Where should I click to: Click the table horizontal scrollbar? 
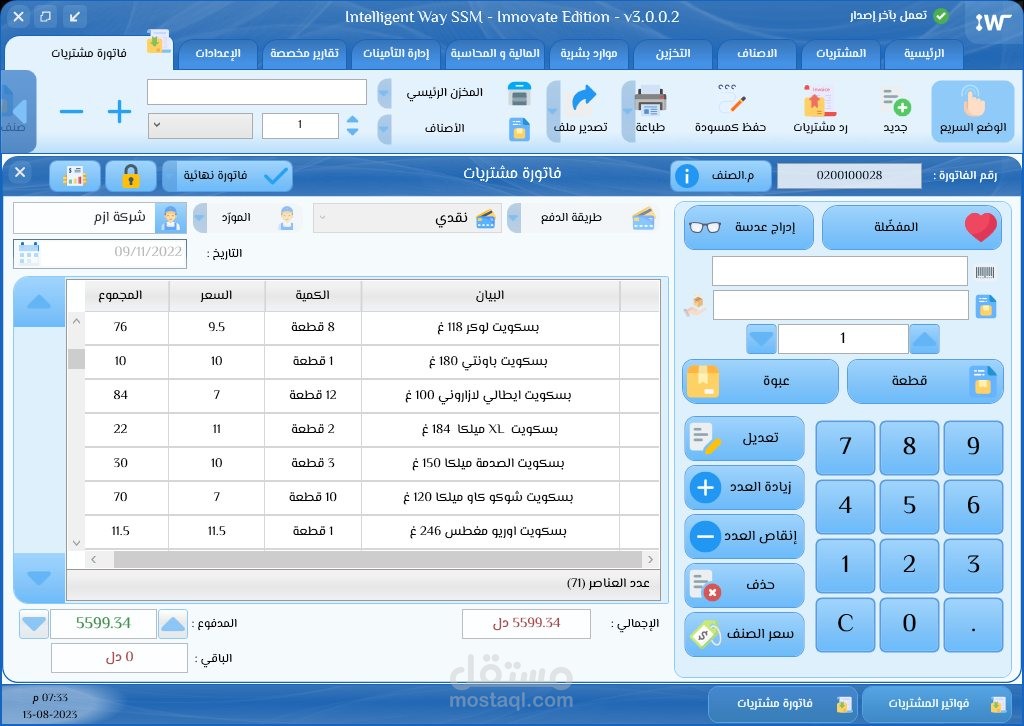[377, 560]
